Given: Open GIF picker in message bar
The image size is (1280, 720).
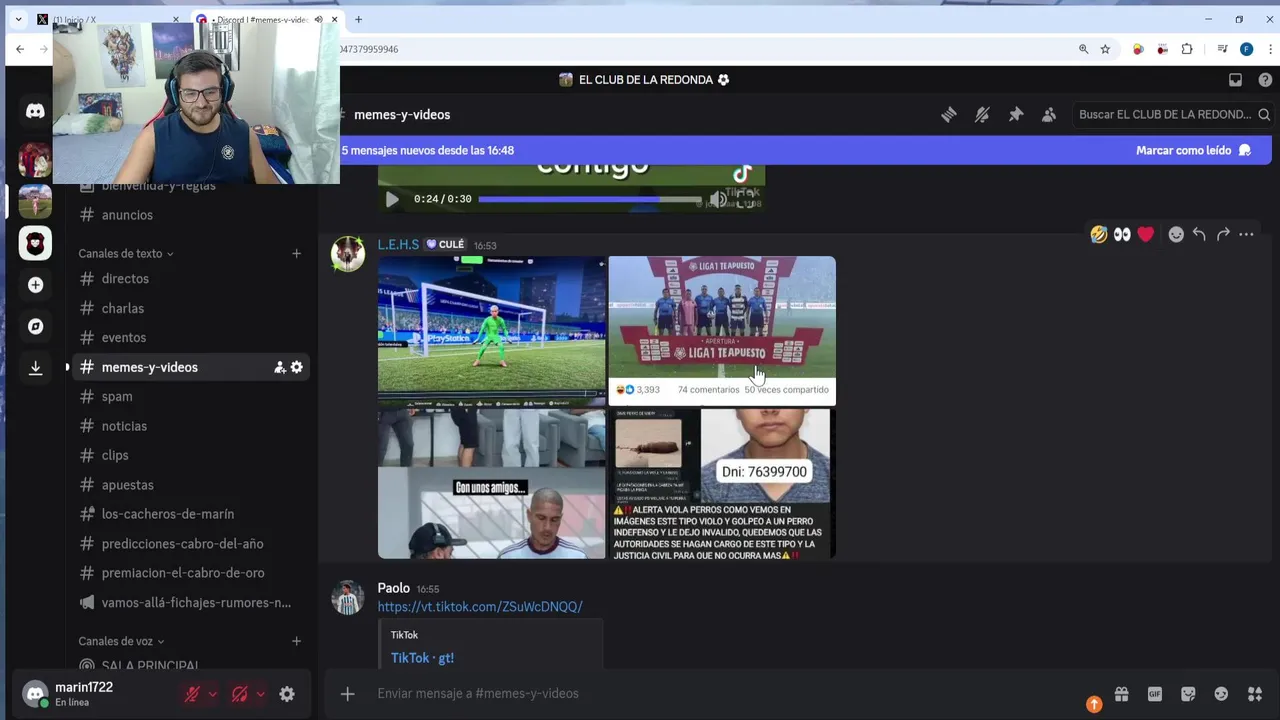Looking at the screenshot, I should tap(1155, 694).
